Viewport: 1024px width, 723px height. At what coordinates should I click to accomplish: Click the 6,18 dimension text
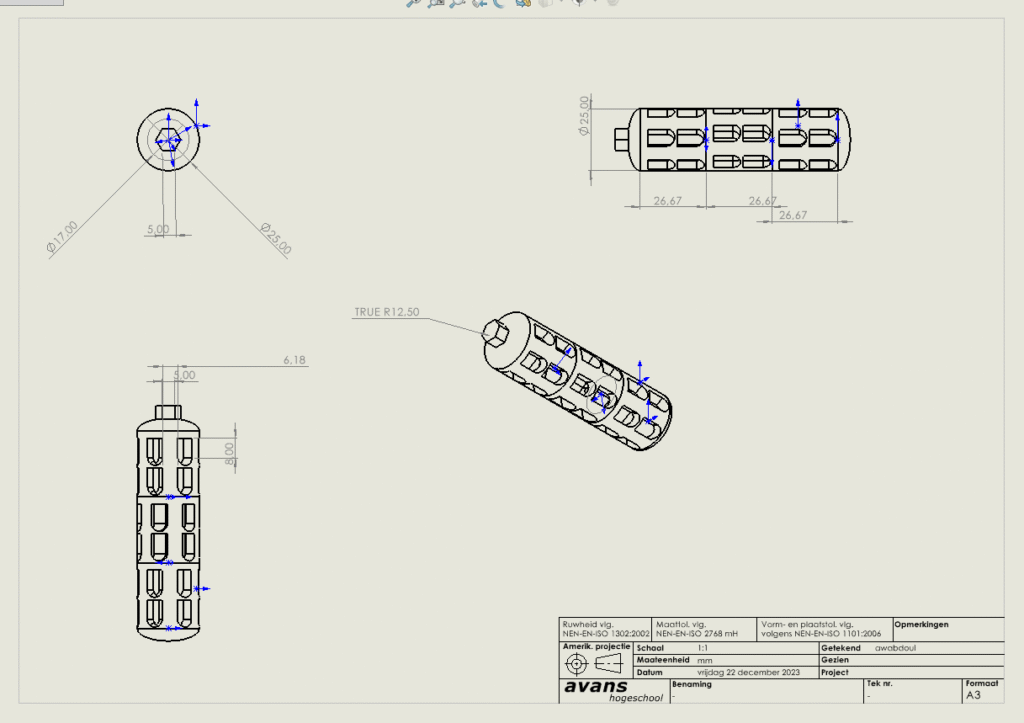pos(294,359)
